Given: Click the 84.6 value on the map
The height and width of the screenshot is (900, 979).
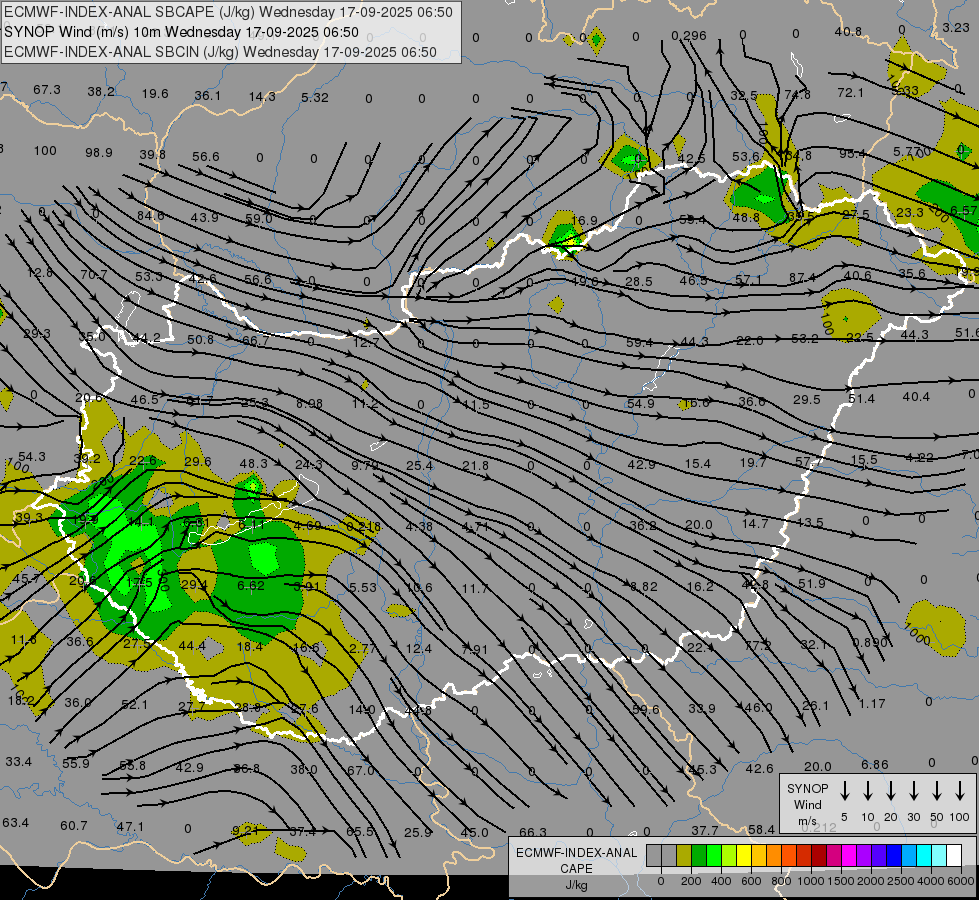Looking at the screenshot, I should pos(150,215).
